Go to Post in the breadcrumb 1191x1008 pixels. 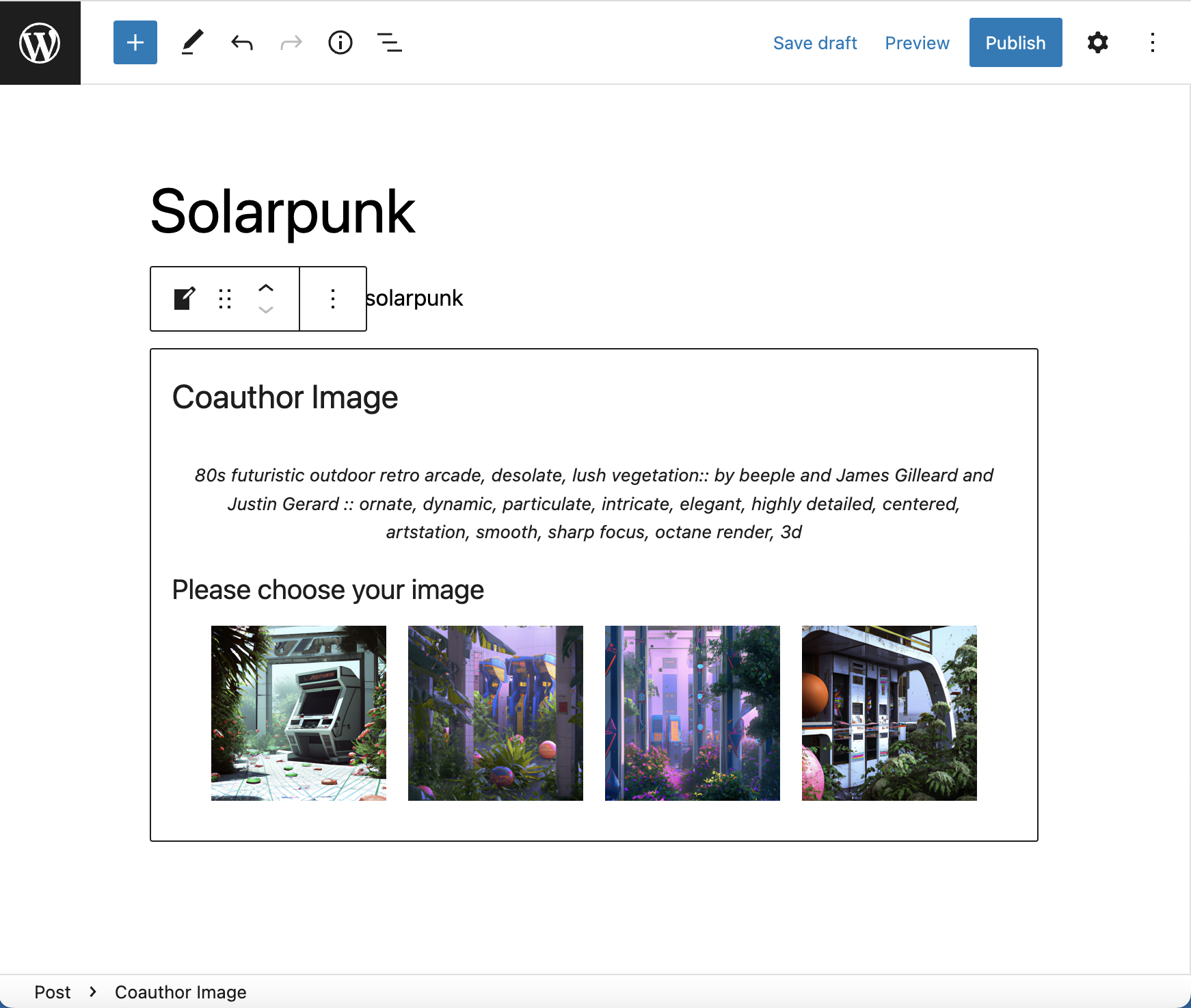[x=53, y=992]
